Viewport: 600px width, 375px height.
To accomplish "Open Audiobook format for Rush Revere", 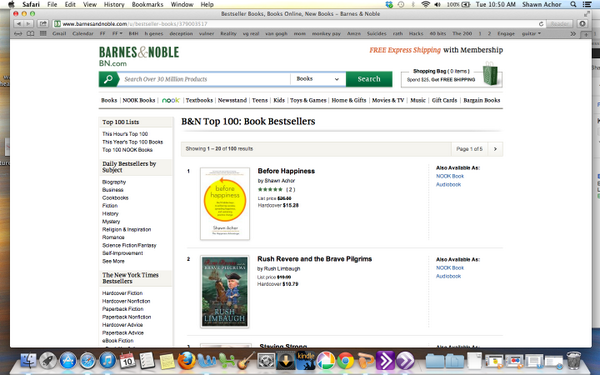I will coord(448,276).
